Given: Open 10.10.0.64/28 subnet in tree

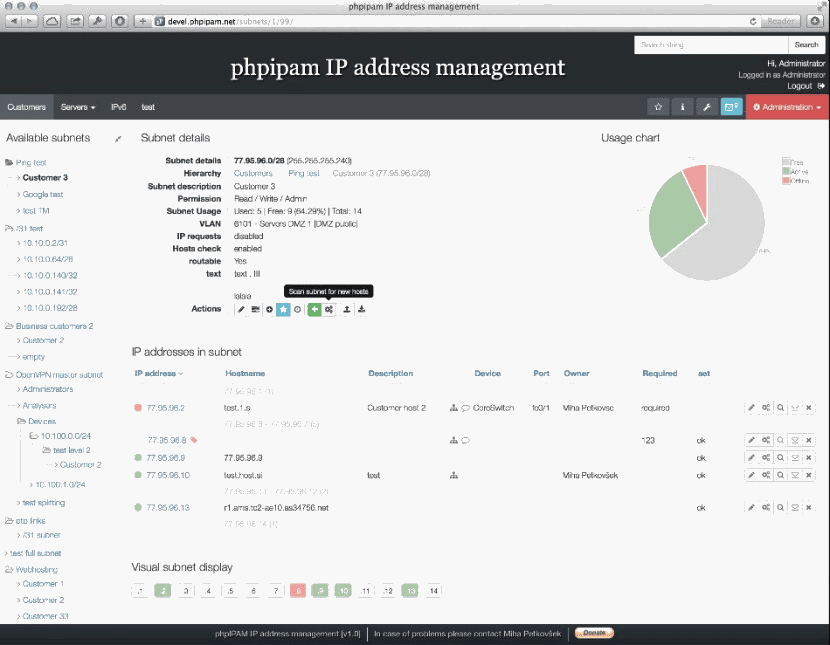Looking at the screenshot, I should click(x=48, y=259).
